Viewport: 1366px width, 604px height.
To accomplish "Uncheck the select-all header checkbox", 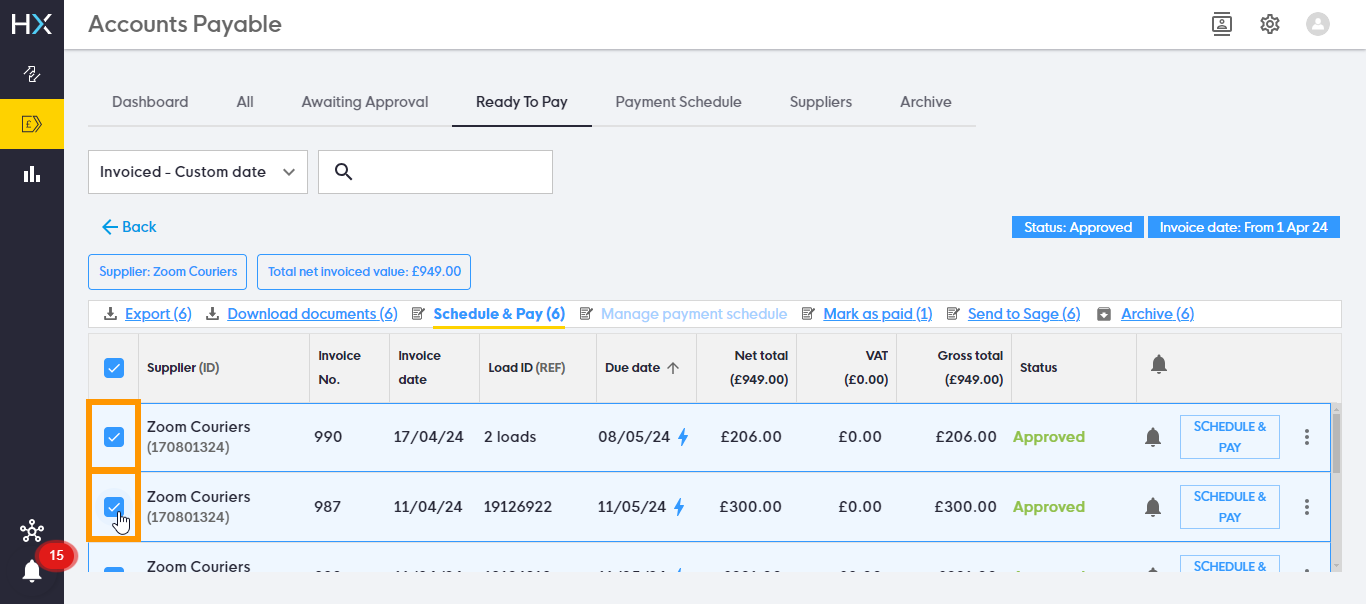I will 114,368.
